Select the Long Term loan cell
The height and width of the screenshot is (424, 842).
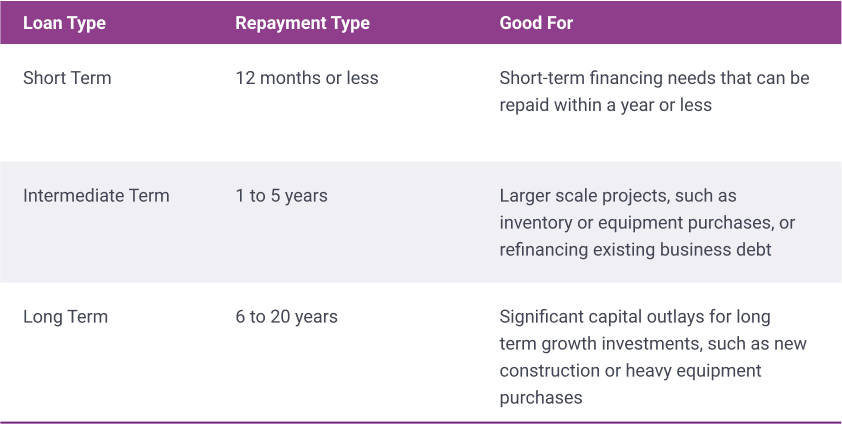click(x=66, y=317)
